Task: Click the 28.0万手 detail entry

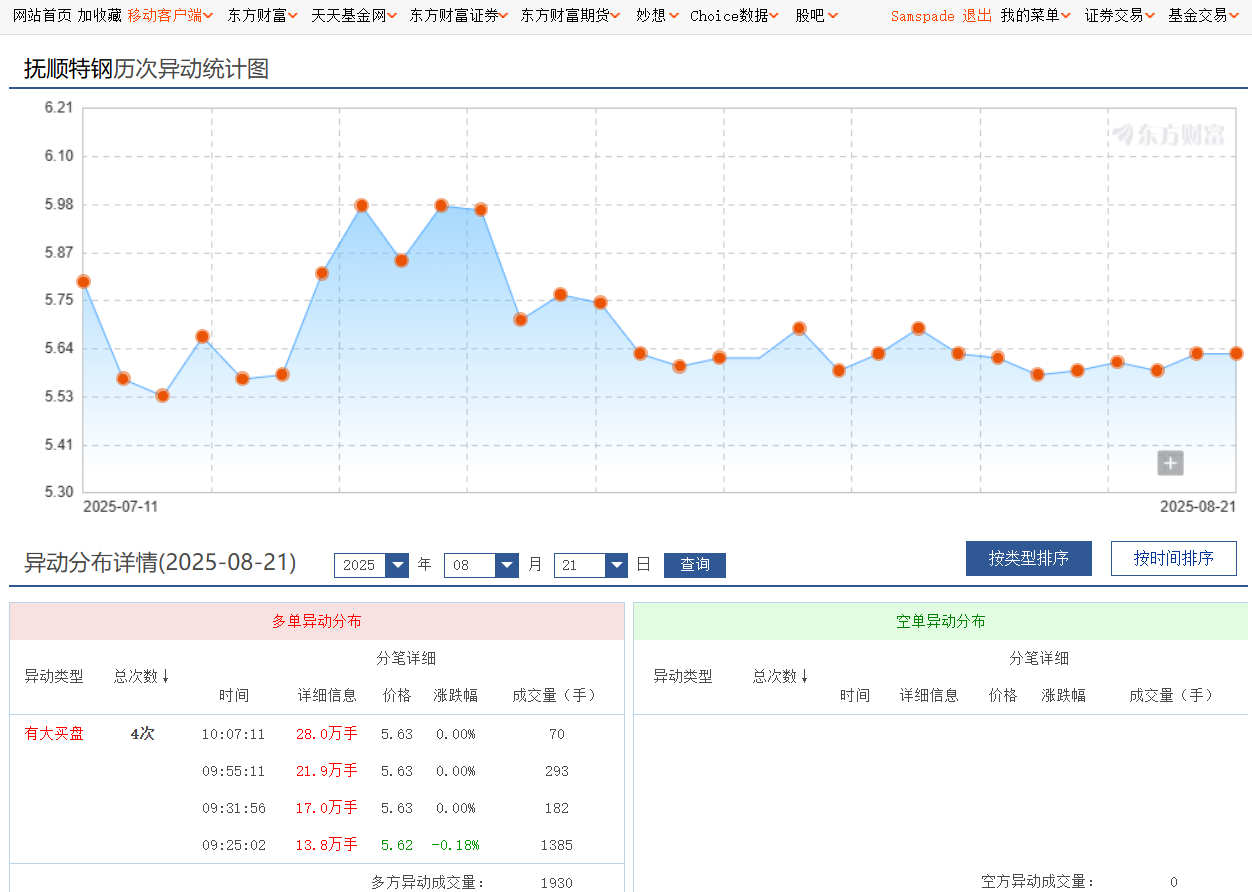Action: tap(326, 734)
